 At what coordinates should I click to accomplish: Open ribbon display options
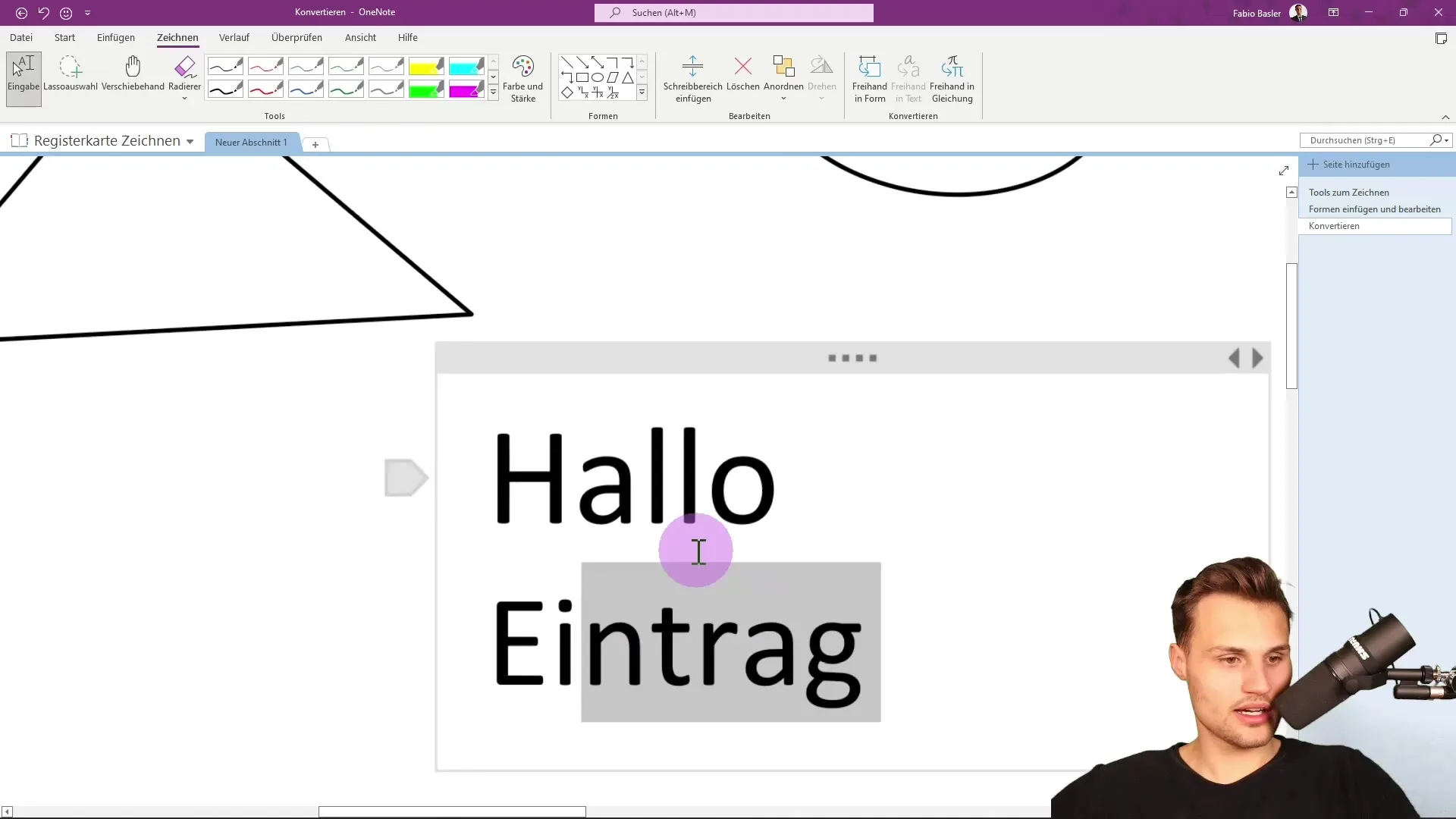coord(1333,13)
